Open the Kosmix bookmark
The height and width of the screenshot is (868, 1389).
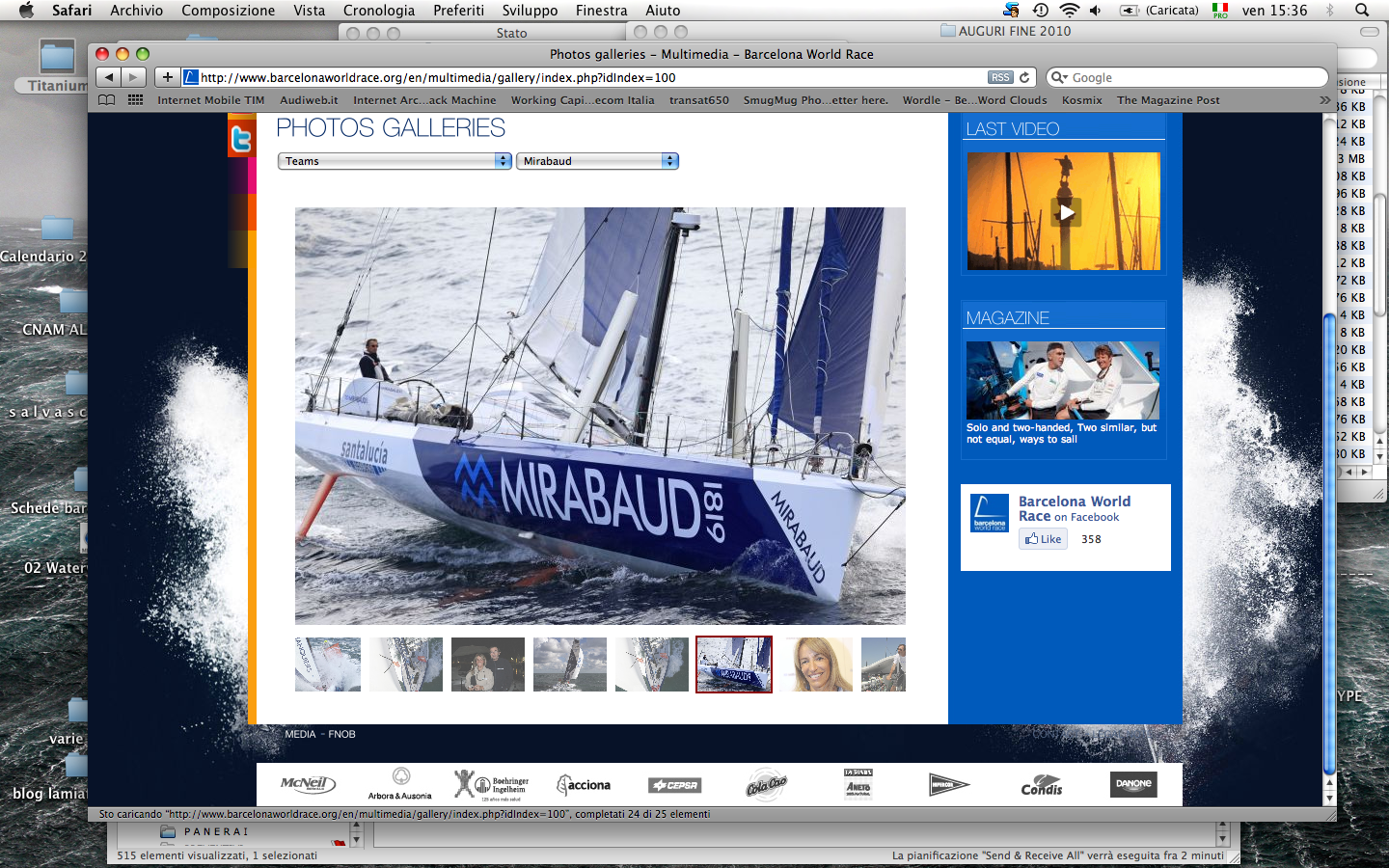[x=1082, y=99]
